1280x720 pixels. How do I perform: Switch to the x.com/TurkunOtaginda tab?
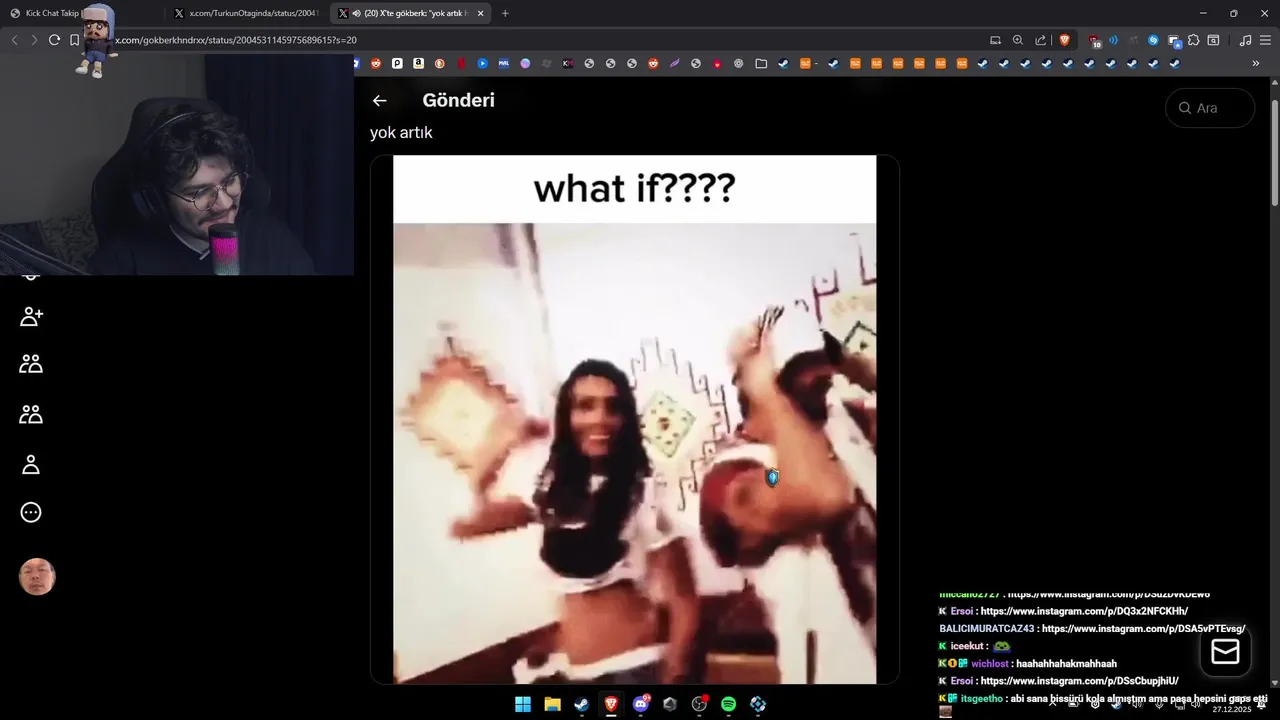[245, 13]
